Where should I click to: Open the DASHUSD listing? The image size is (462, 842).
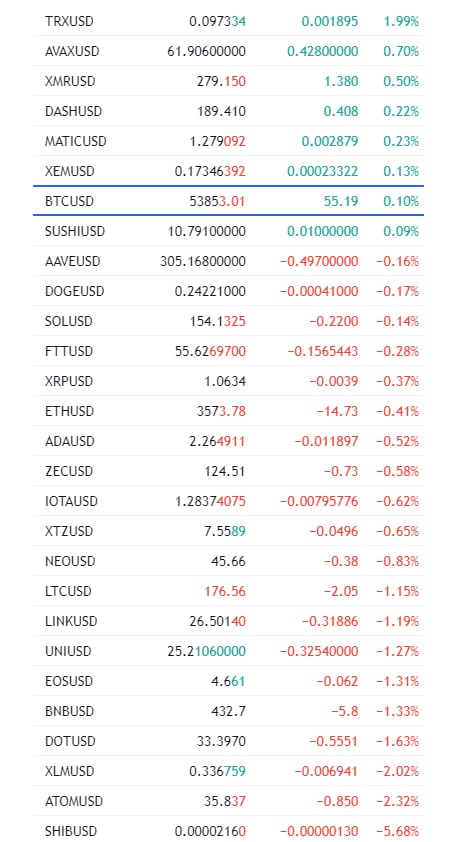coord(74,112)
